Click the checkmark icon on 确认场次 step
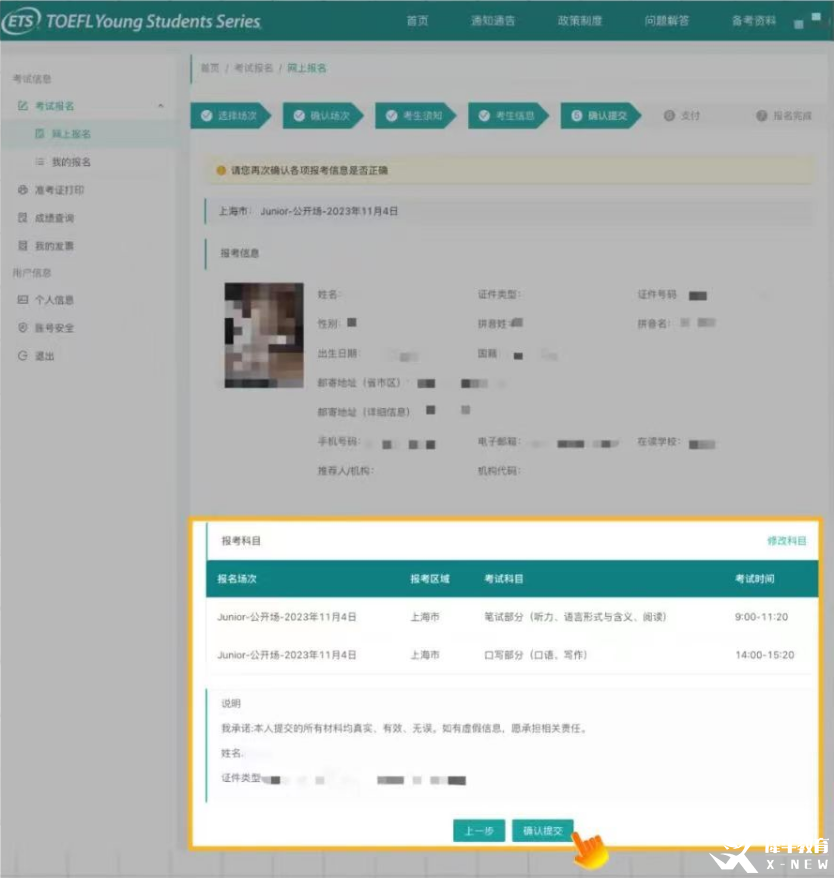Viewport: 834px width, 878px height. pos(299,115)
